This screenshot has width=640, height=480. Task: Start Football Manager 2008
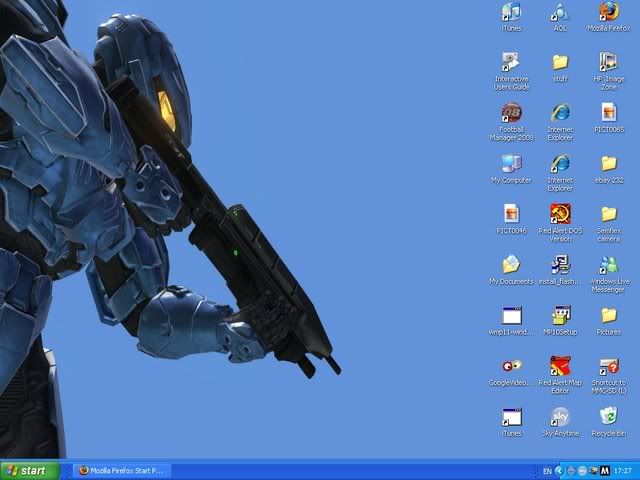click(x=511, y=122)
